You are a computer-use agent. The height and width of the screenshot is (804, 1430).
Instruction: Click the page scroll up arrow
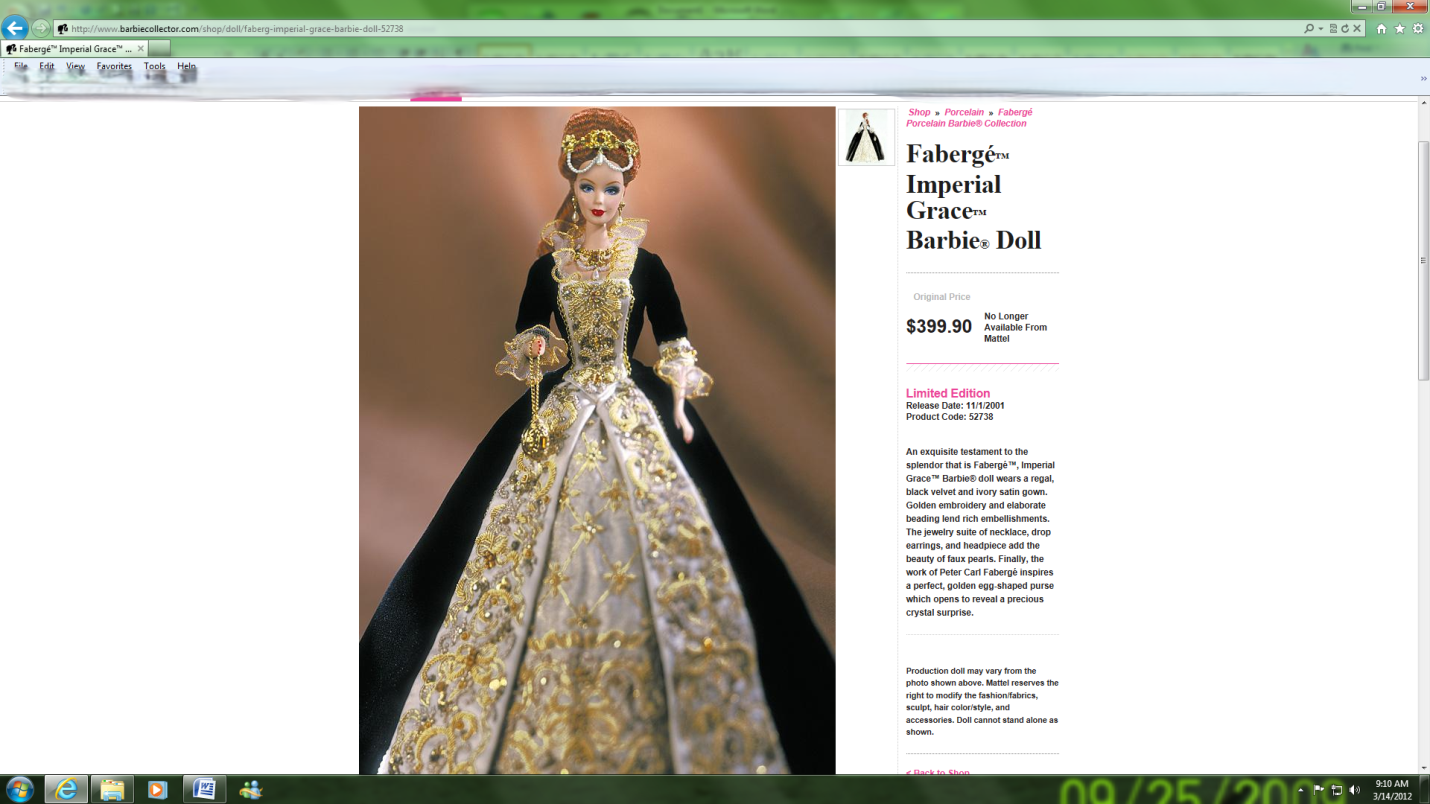(x=1424, y=105)
